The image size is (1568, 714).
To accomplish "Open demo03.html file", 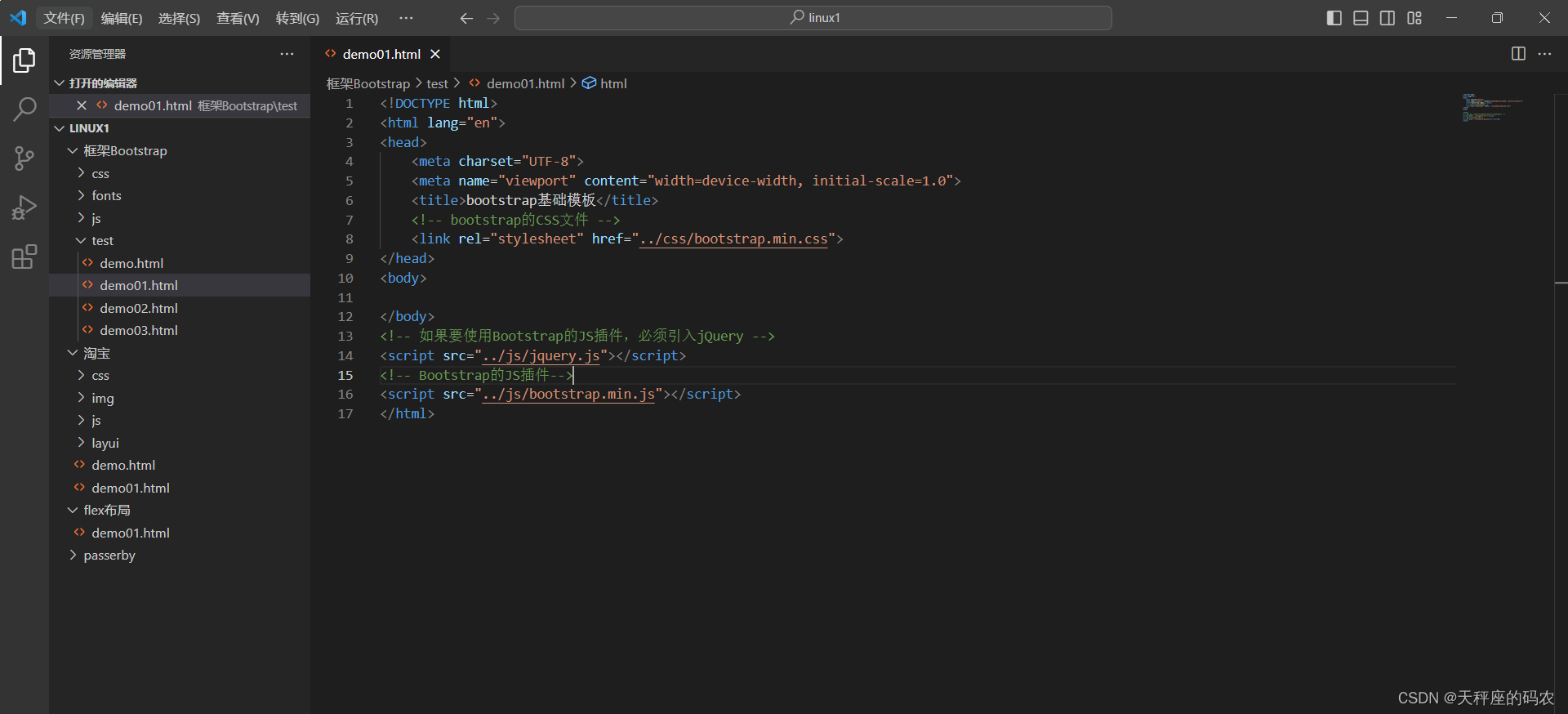I will pyautogui.click(x=180, y=331).
